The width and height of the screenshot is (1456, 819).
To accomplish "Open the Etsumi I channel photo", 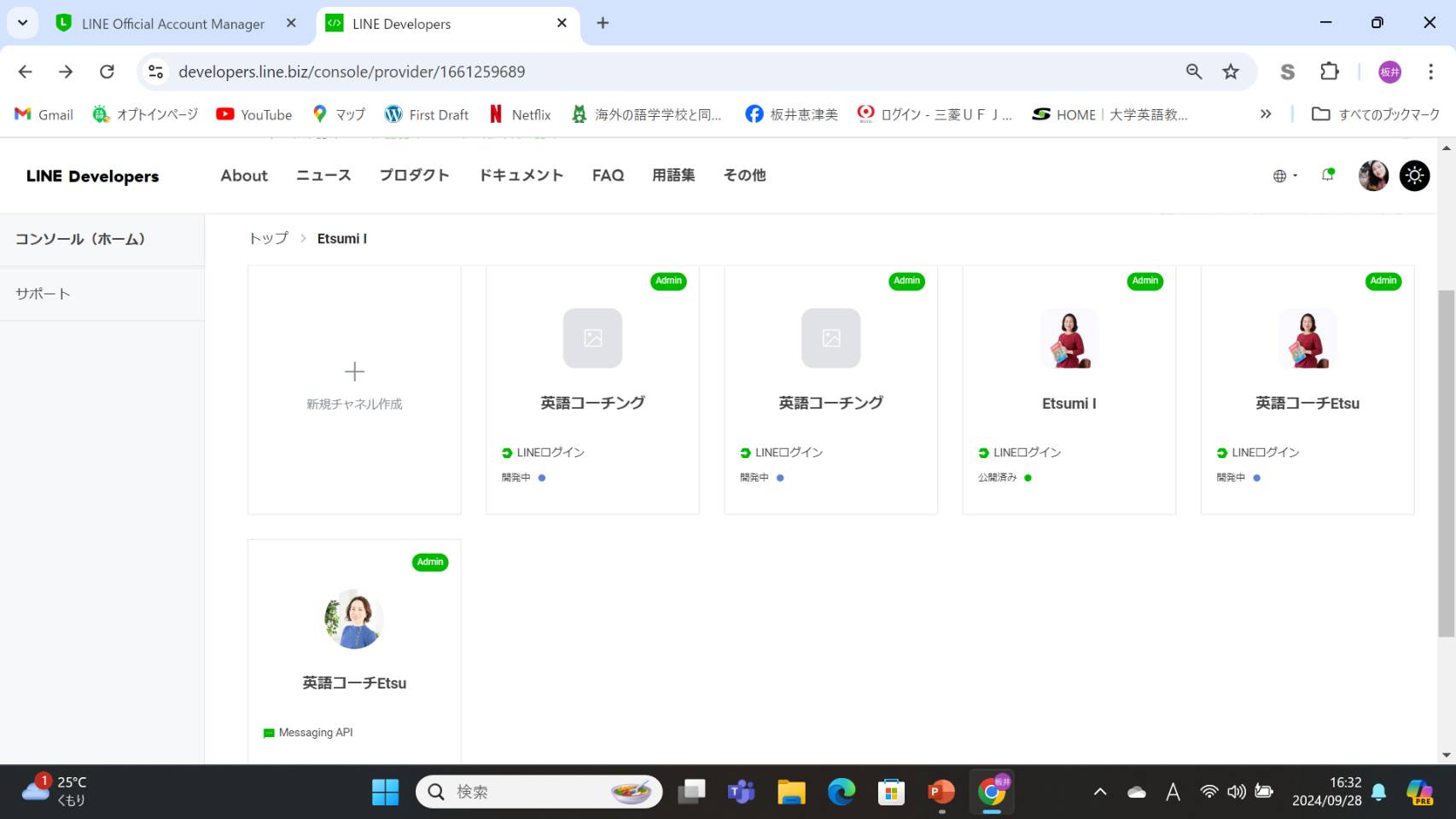I will coord(1069,338).
